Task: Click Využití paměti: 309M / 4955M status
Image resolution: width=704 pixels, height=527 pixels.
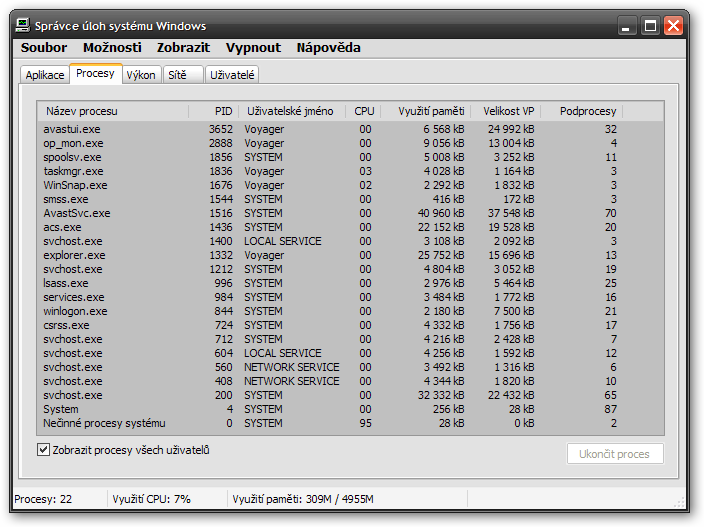Action: (303, 499)
